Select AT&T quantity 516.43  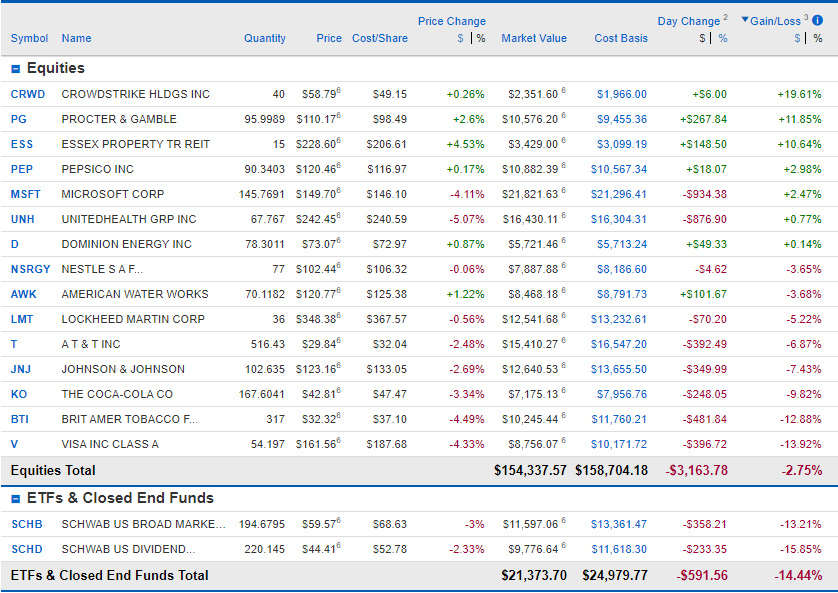[x=268, y=345]
